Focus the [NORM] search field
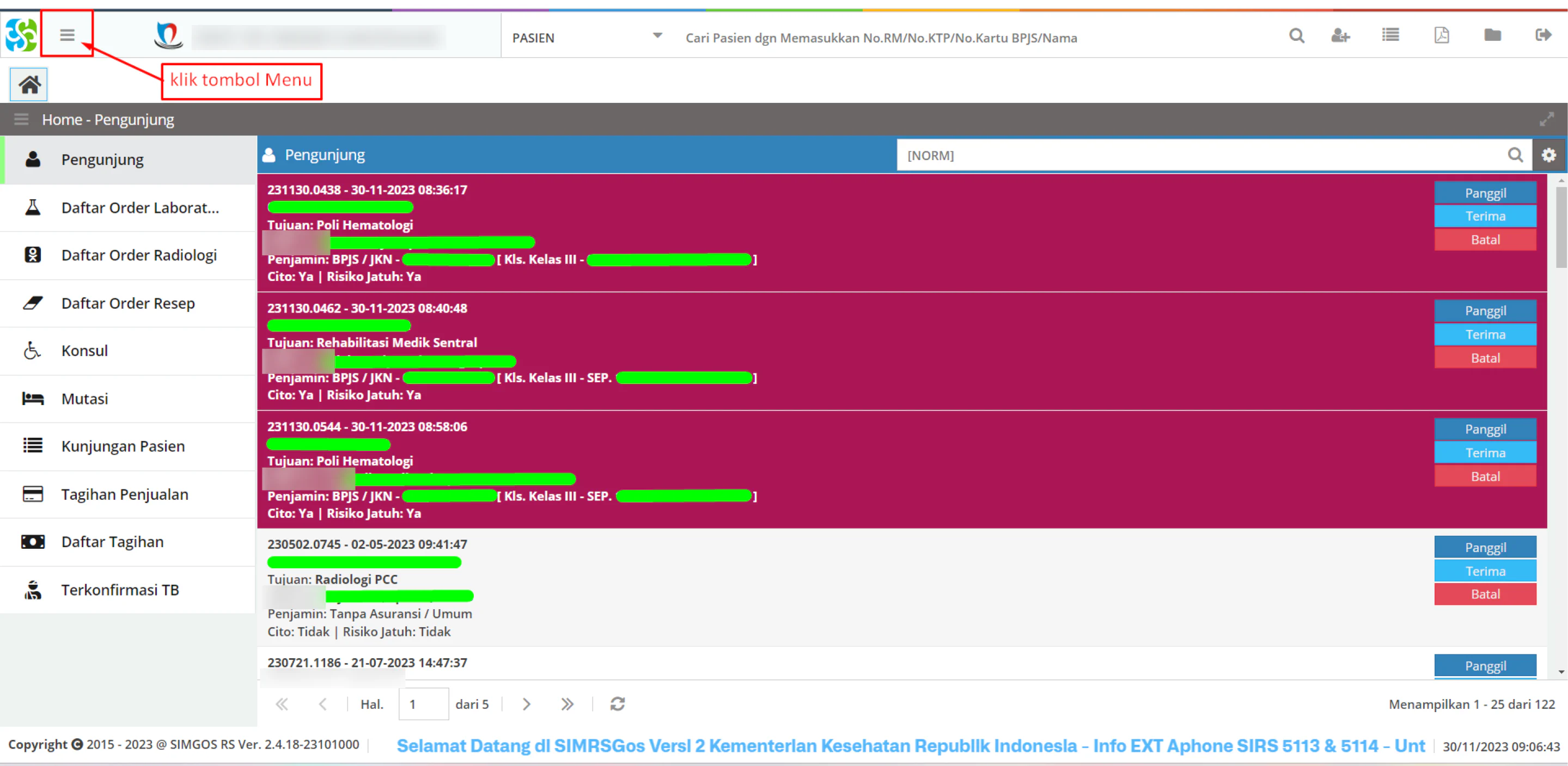Viewport: 1568px width, 766px height. pos(1202,155)
